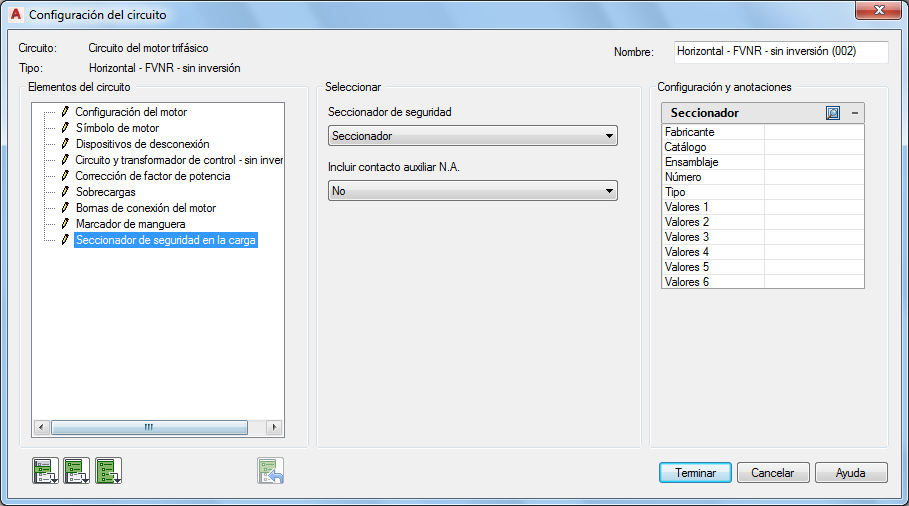Select Corrección de factor de potencia item
909x506 pixels.
click(x=152, y=176)
